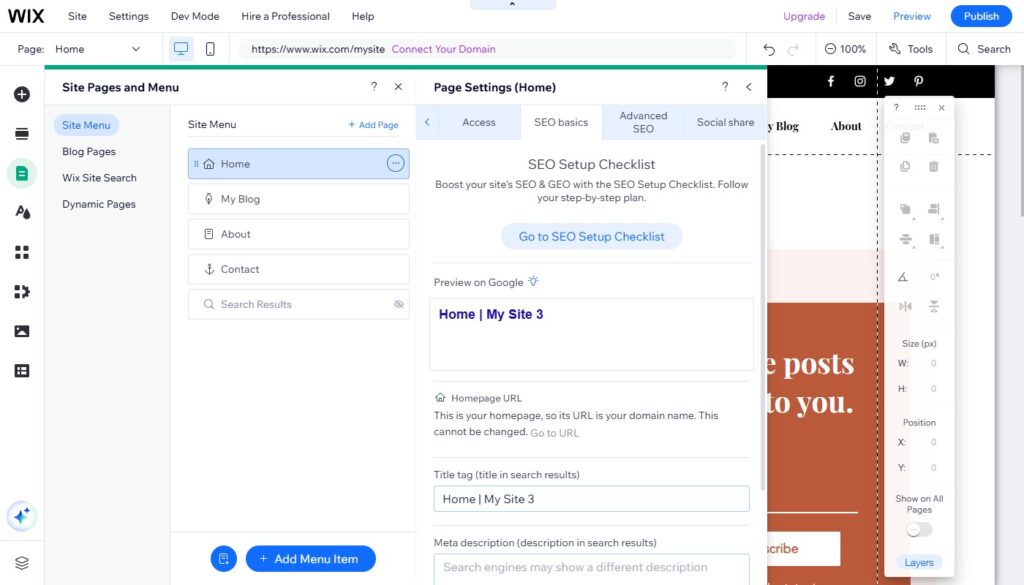The width and height of the screenshot is (1024, 585).
Task: Select Blog Pages section
Action: (89, 151)
